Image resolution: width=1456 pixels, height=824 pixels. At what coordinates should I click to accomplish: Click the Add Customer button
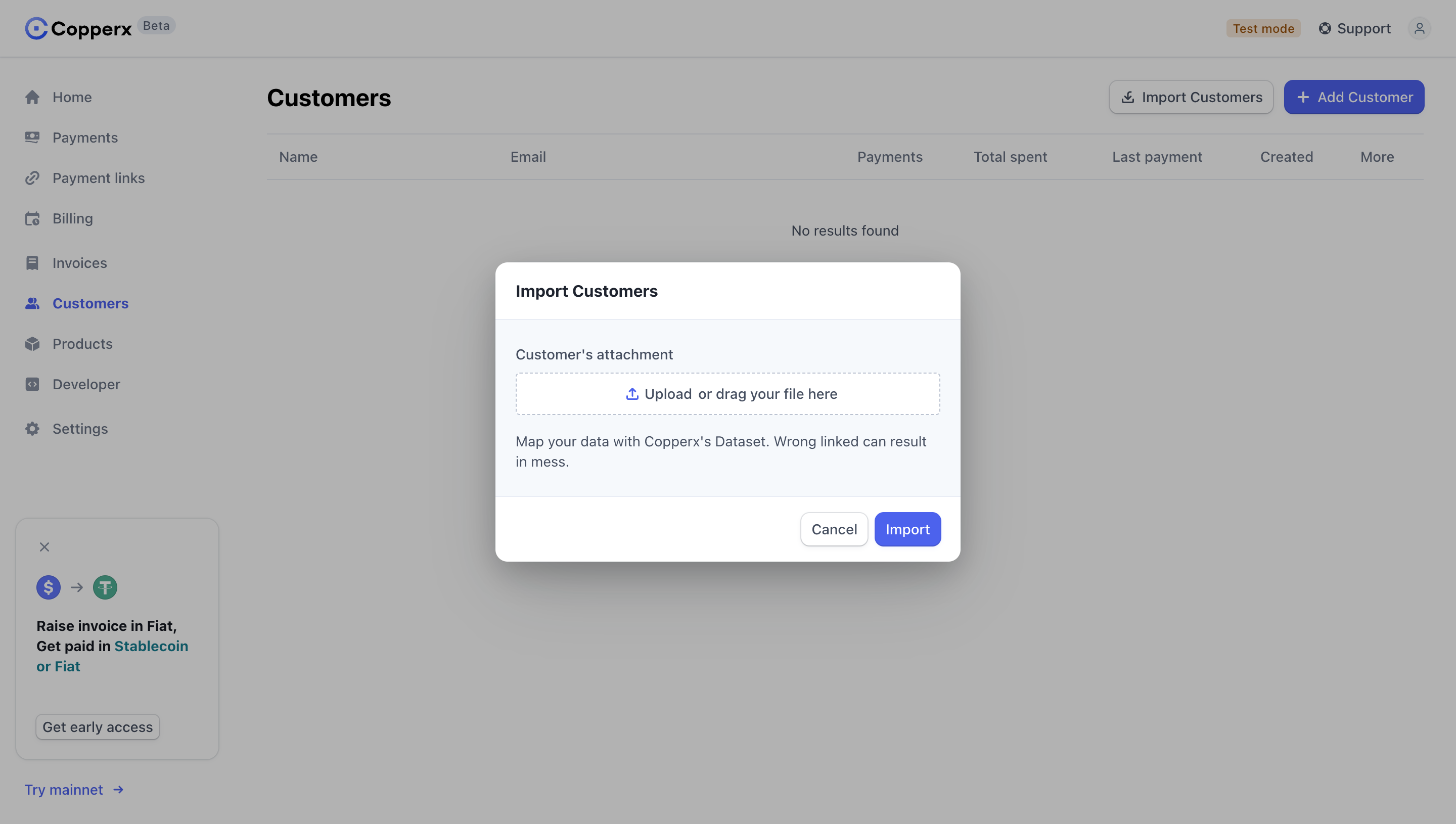tap(1354, 98)
